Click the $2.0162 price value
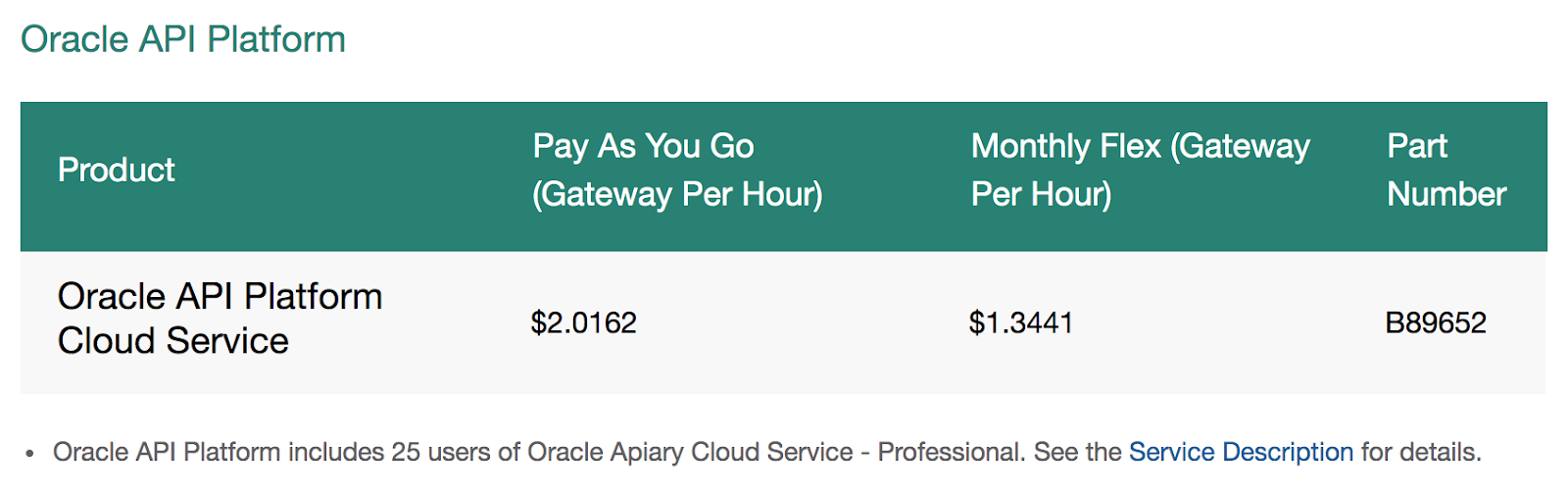This screenshot has width=1568, height=494. click(584, 322)
